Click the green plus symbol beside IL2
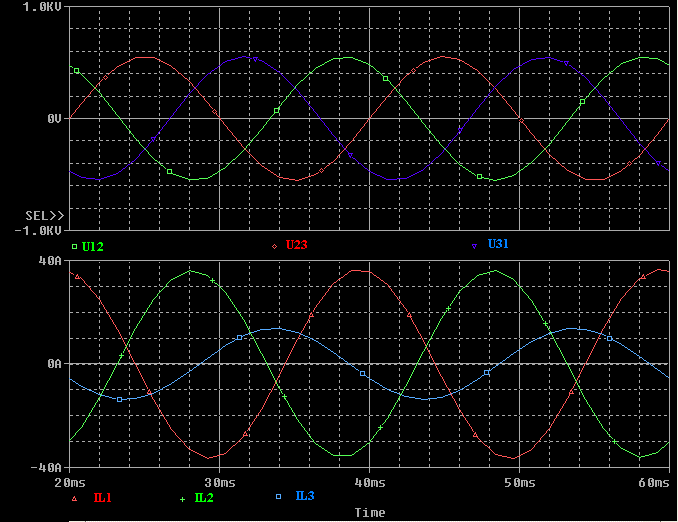 pyautogui.click(x=182, y=500)
